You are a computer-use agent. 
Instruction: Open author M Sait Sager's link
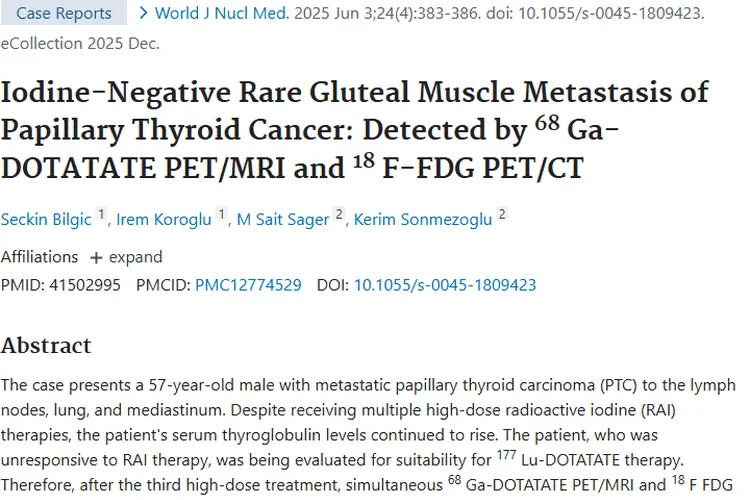click(x=283, y=220)
